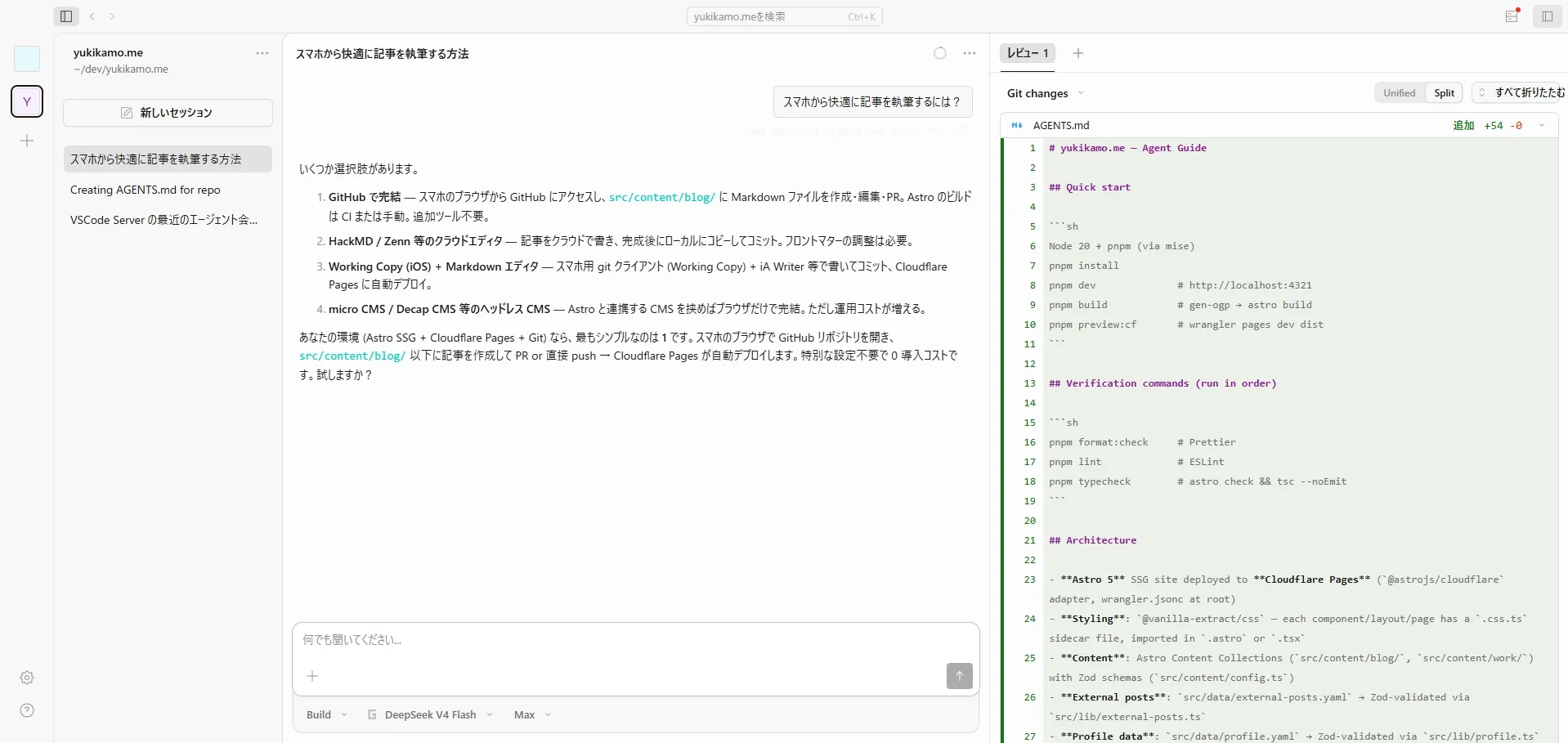Go back with the left arrow

click(92, 16)
